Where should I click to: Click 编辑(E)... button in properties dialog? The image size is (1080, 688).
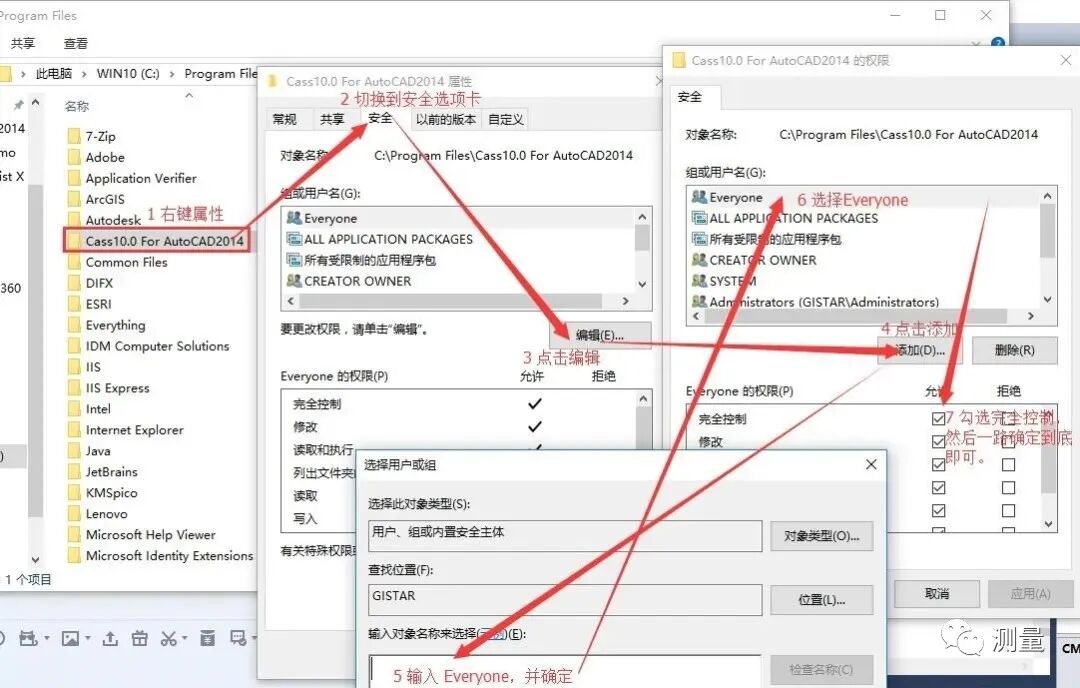pos(600,335)
